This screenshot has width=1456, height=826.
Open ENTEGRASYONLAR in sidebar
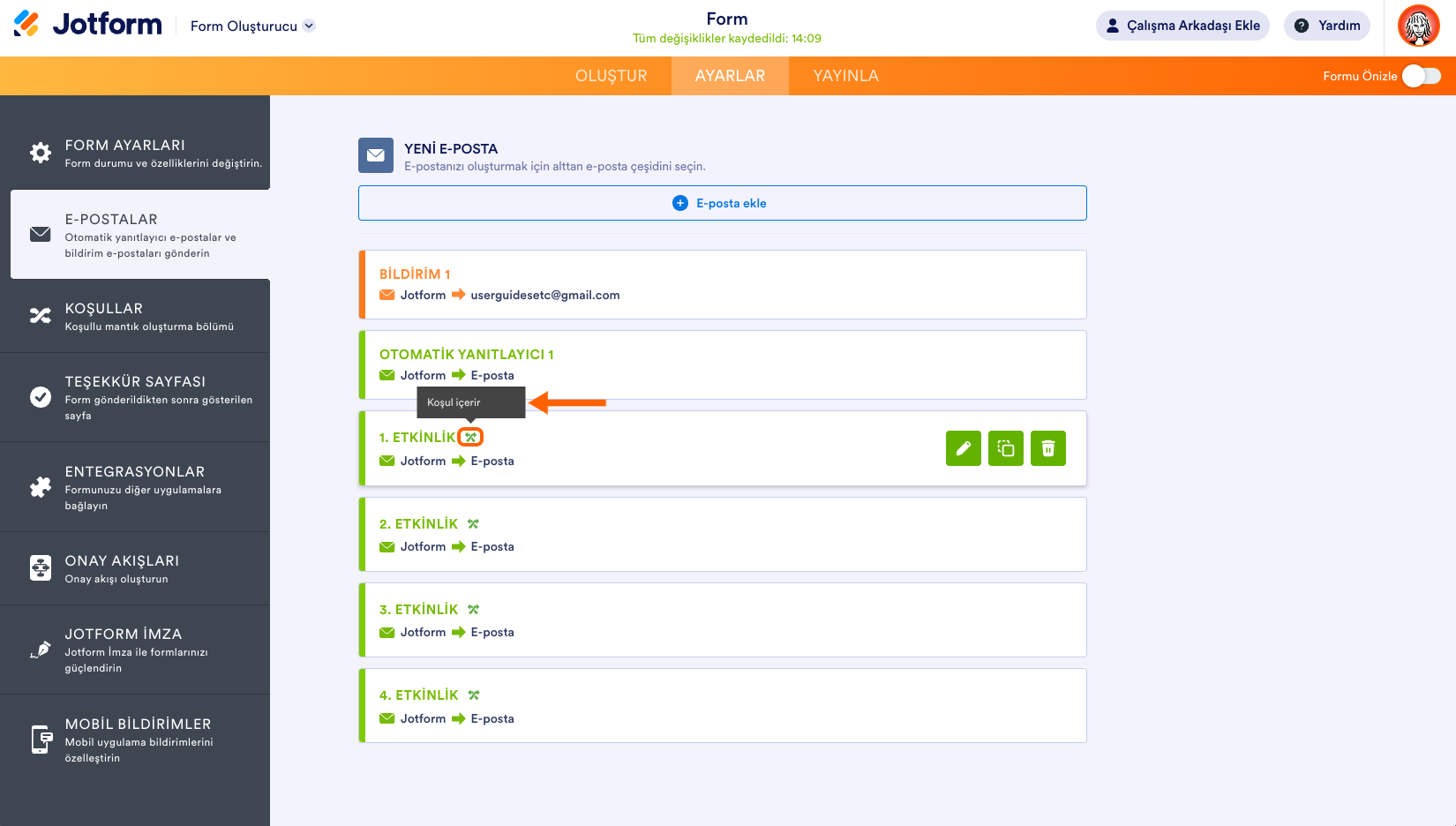click(x=135, y=487)
